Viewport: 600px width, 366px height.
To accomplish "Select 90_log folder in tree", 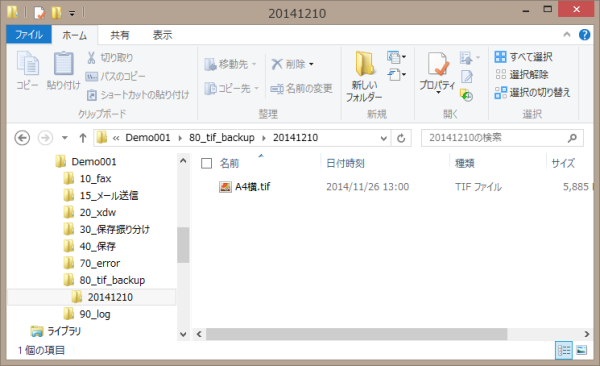I will 87,314.
